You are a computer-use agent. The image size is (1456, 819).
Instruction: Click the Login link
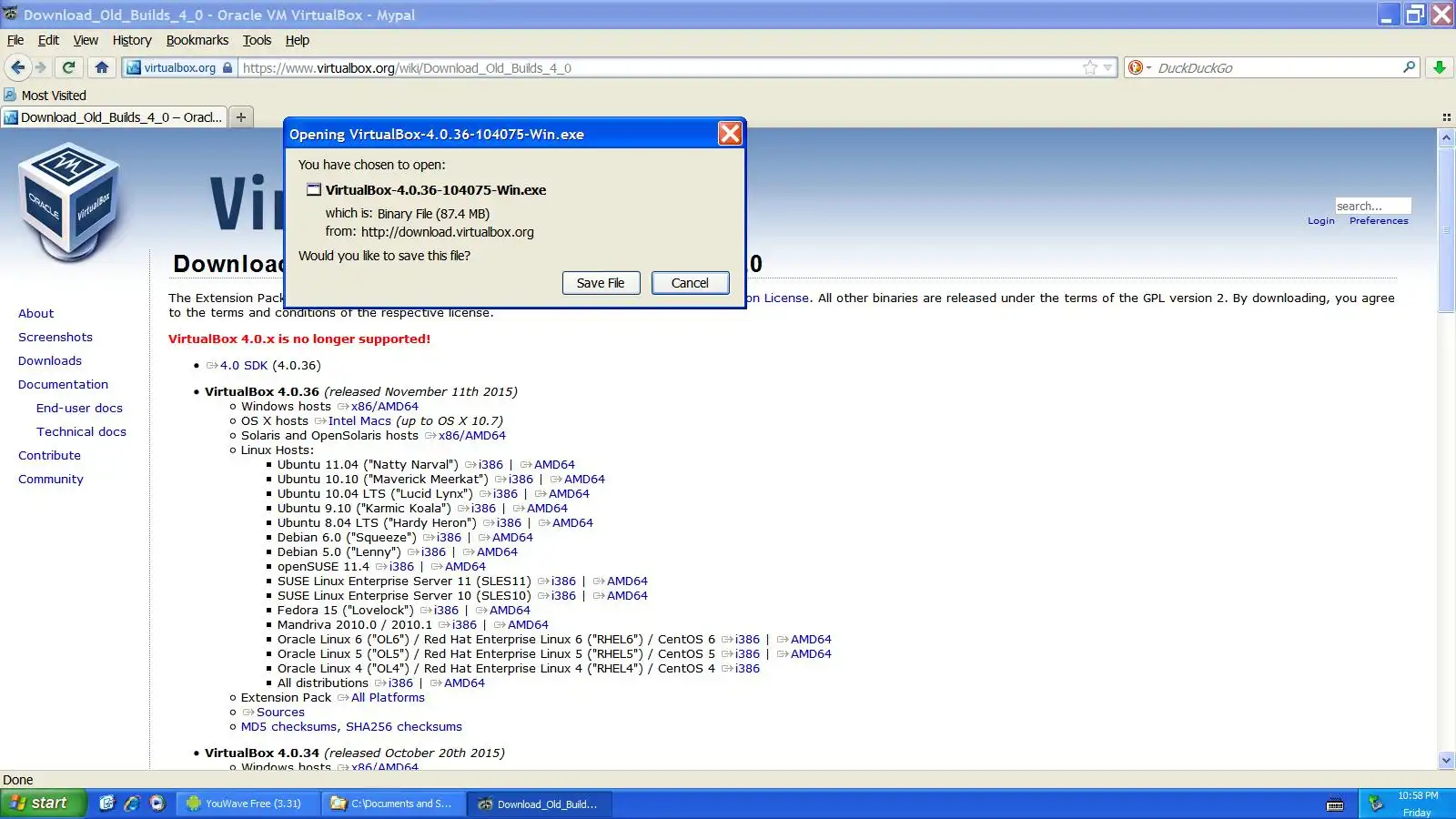point(1321,221)
